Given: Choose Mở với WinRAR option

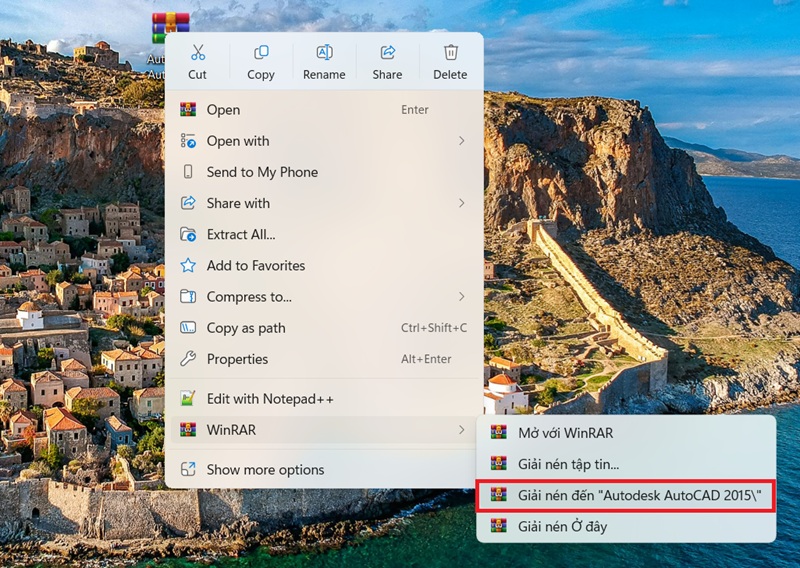Looking at the screenshot, I should [x=565, y=433].
